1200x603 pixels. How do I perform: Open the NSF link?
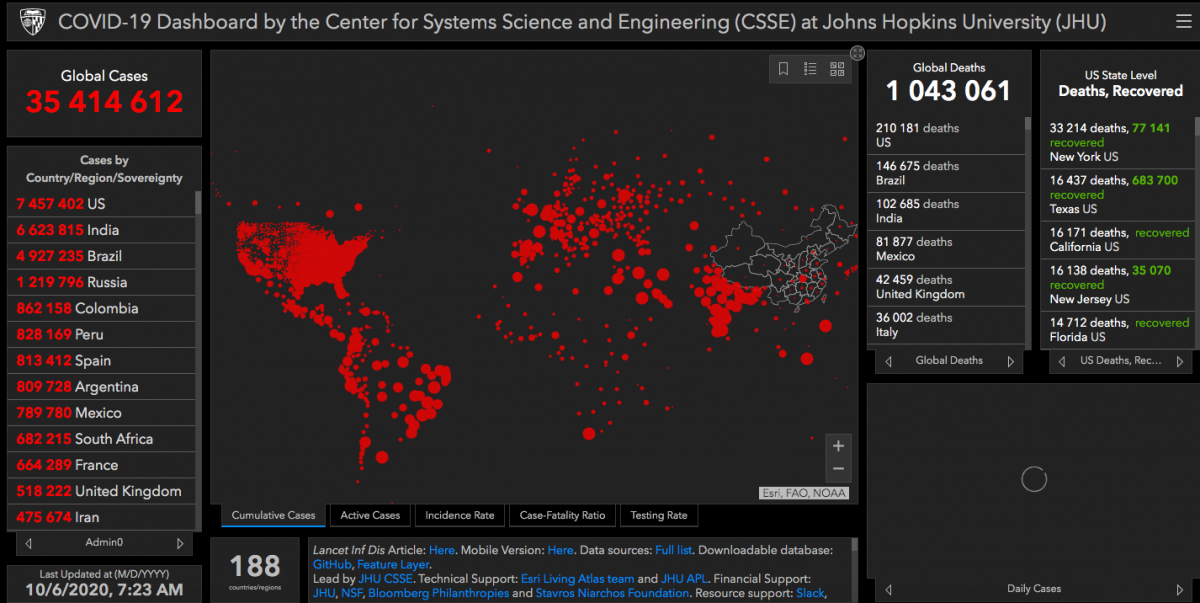pos(353,593)
